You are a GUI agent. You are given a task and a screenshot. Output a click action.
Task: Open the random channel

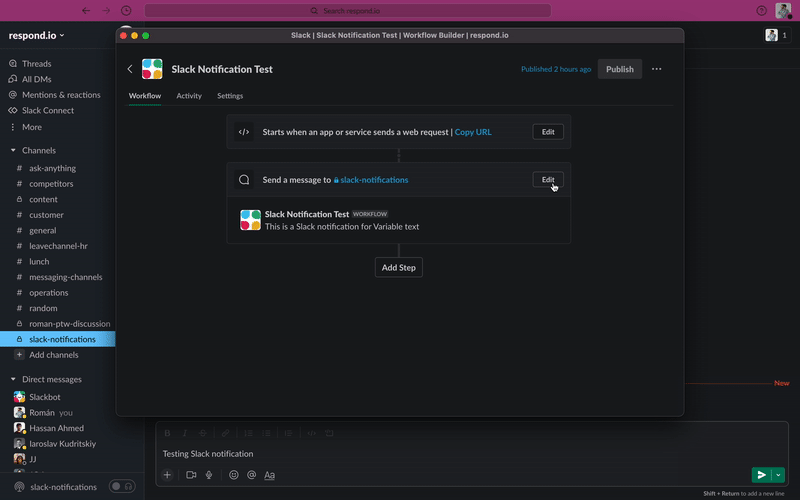pos(43,308)
